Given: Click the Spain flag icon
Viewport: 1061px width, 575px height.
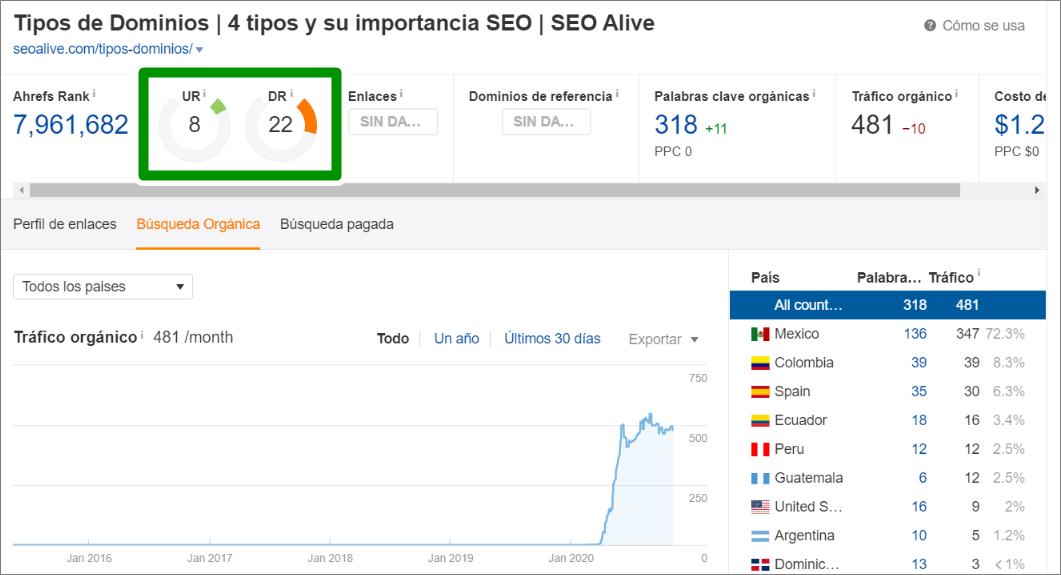Looking at the screenshot, I should pyautogui.click(x=760, y=392).
